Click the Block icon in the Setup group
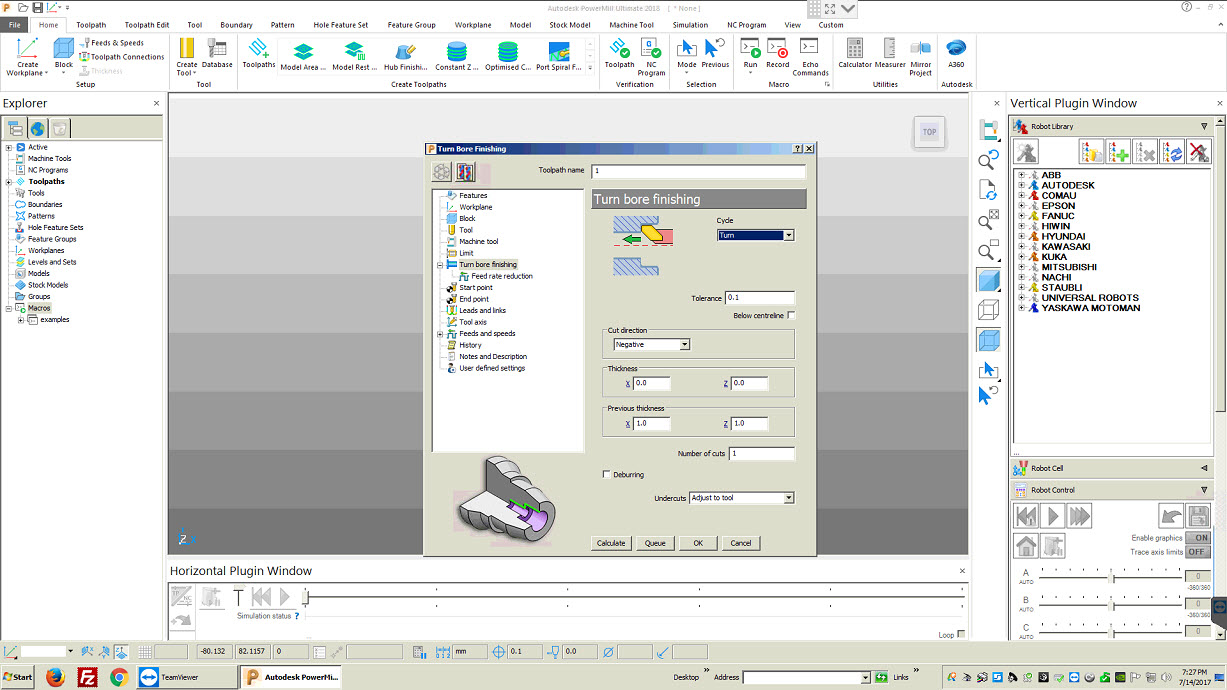 point(64,54)
